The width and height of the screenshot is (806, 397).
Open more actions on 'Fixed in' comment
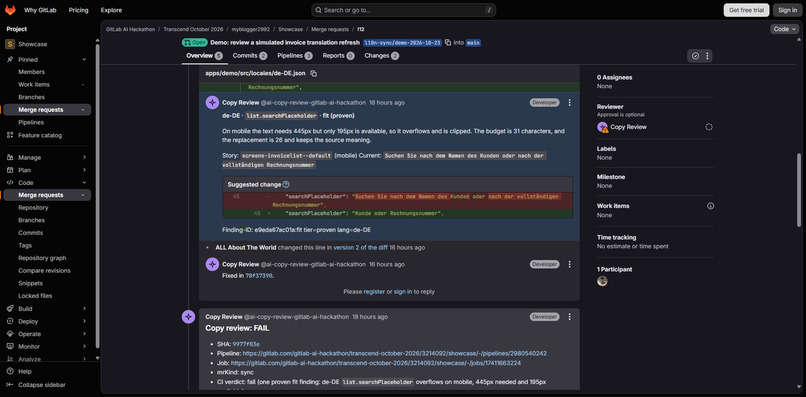[569, 264]
